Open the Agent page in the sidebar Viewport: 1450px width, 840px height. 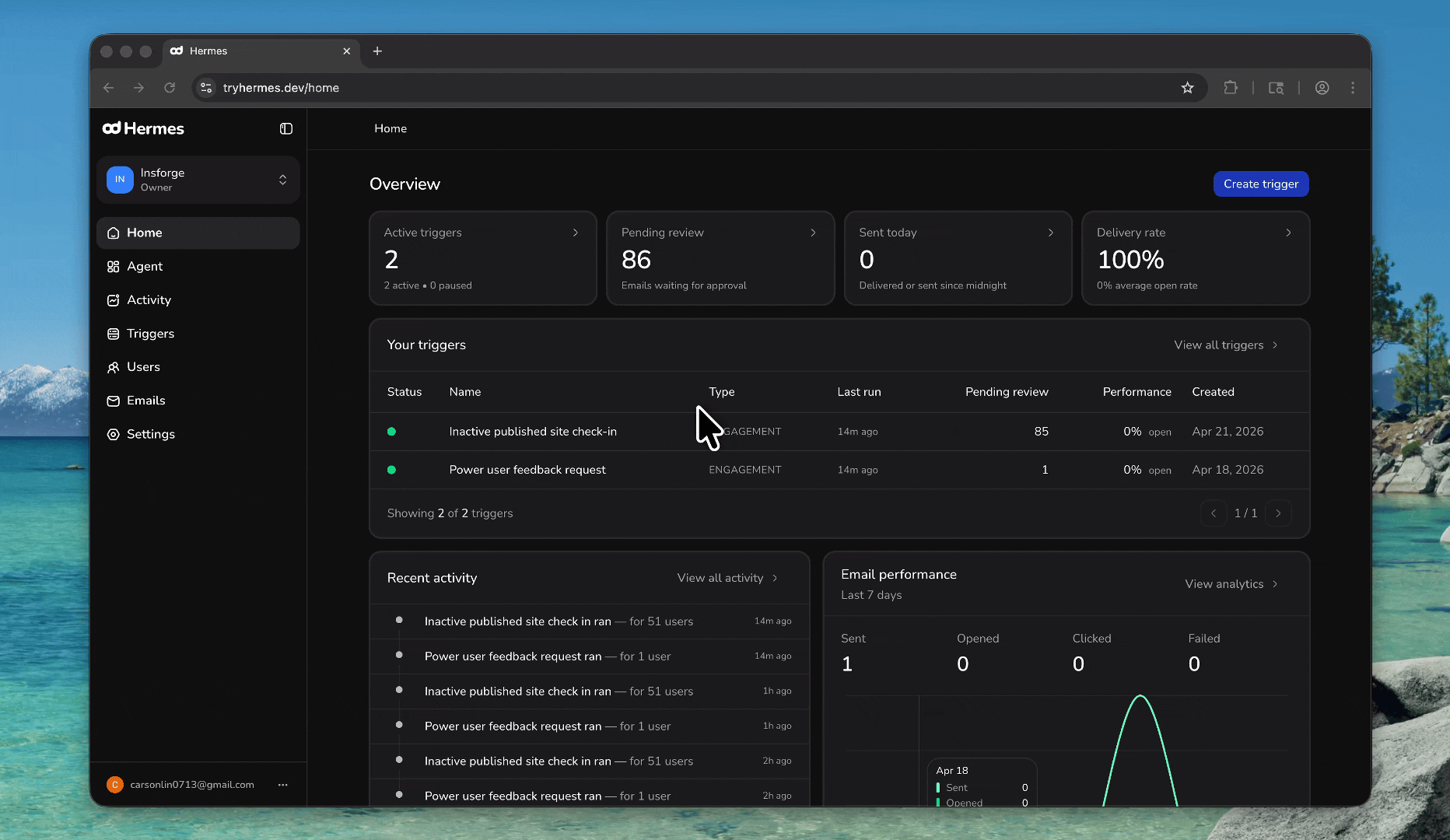pyautogui.click(x=145, y=267)
